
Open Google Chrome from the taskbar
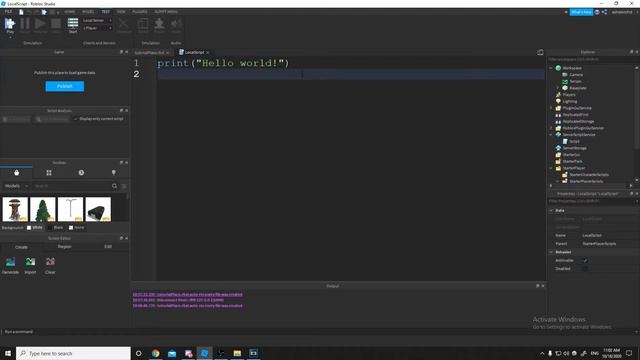pos(156,353)
